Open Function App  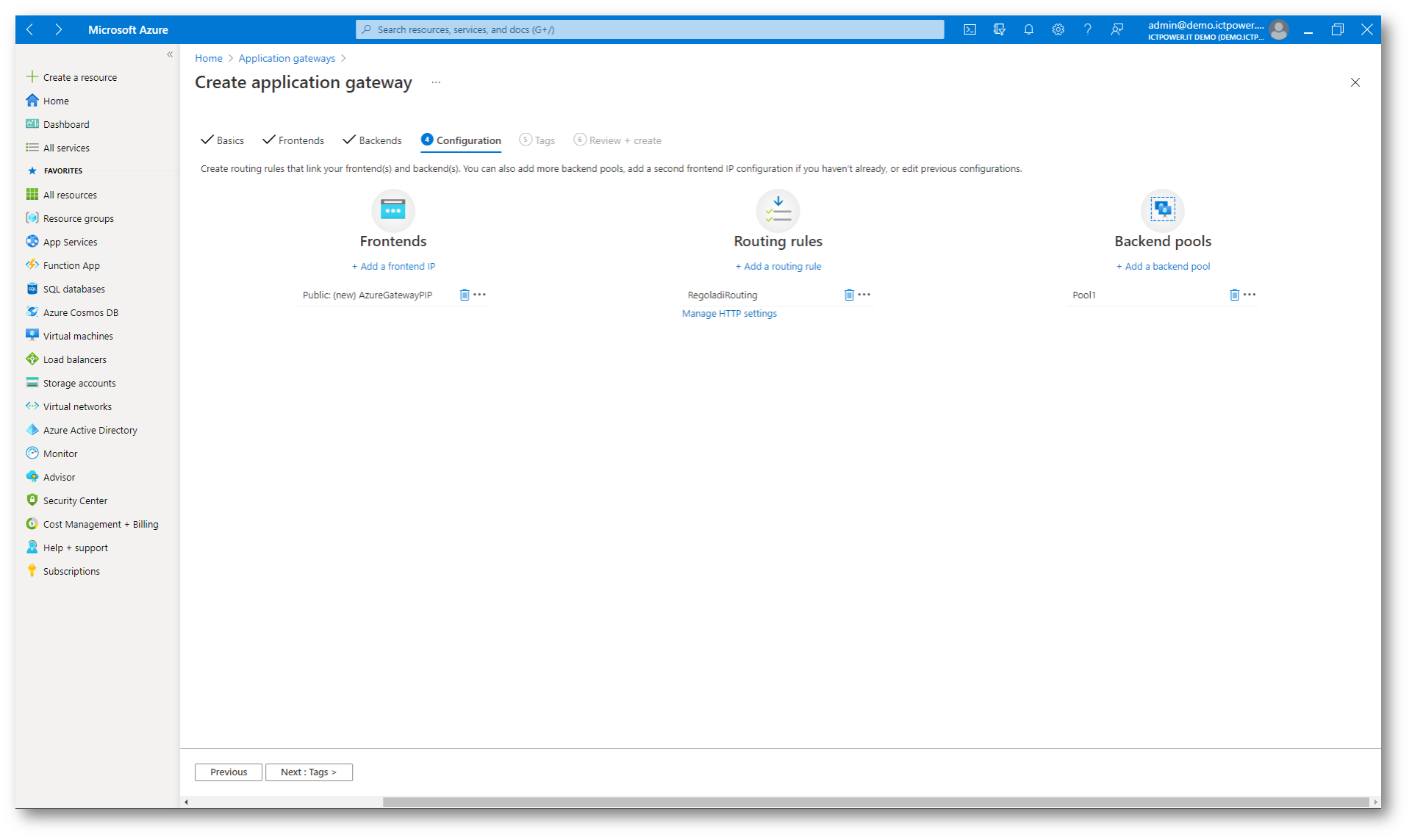pyautogui.click(x=62, y=265)
